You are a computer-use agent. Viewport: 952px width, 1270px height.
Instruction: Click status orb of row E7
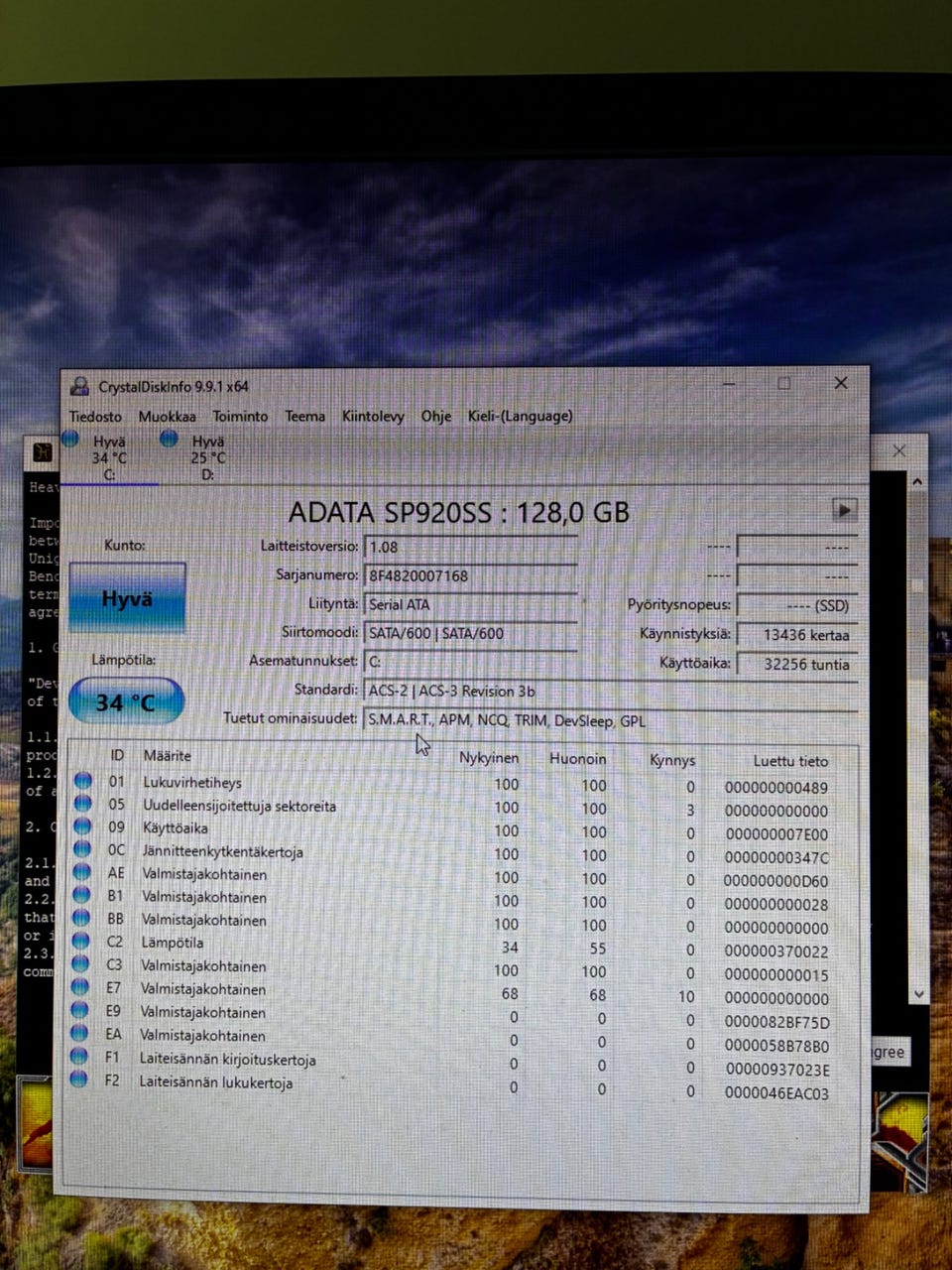click(81, 987)
